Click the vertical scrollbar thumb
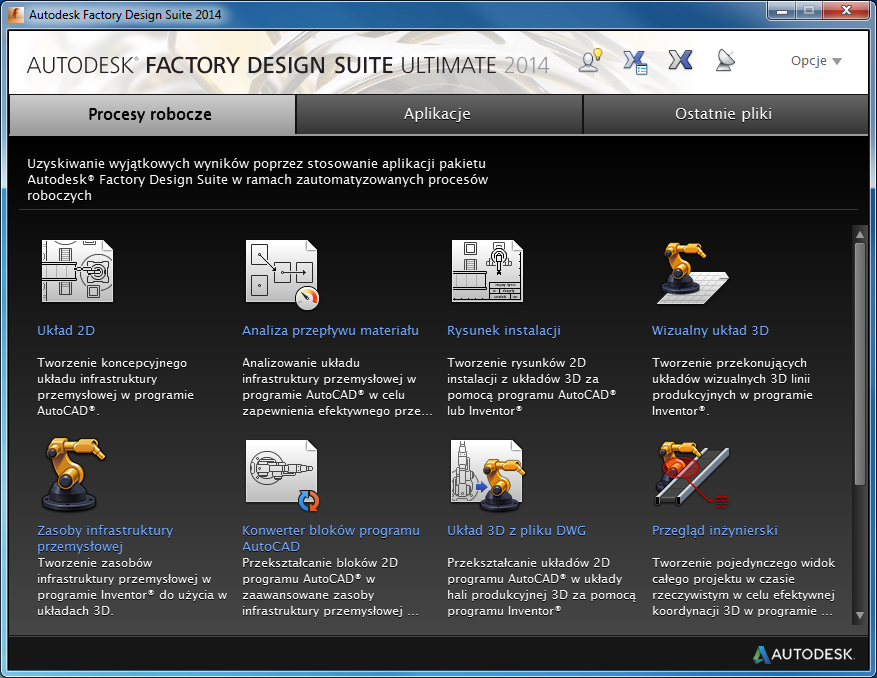 860,364
